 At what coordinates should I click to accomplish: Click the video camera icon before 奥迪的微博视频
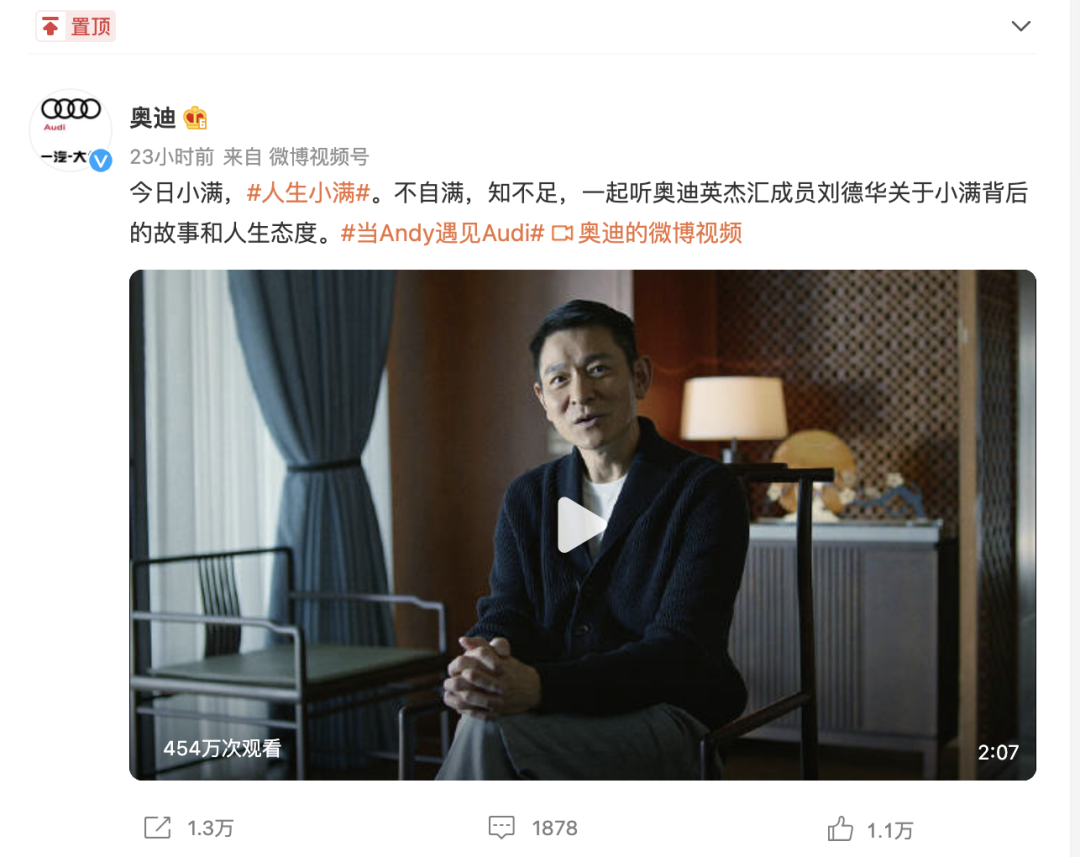tap(562, 234)
